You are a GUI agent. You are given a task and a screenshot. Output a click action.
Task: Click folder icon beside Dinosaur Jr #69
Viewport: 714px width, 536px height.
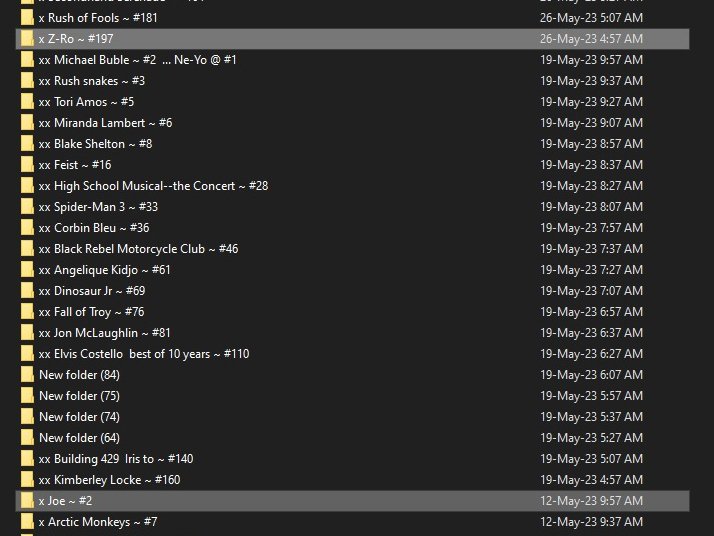click(x=26, y=291)
